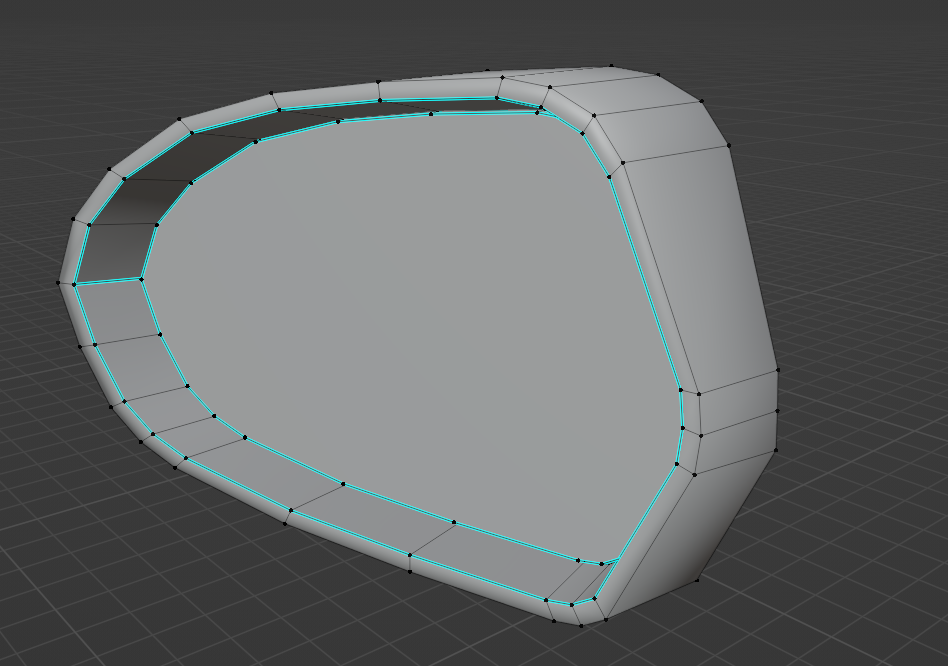Select the lowest-right outer corner vertex of the mesh
The image size is (948, 666).
pyautogui.click(x=697, y=580)
